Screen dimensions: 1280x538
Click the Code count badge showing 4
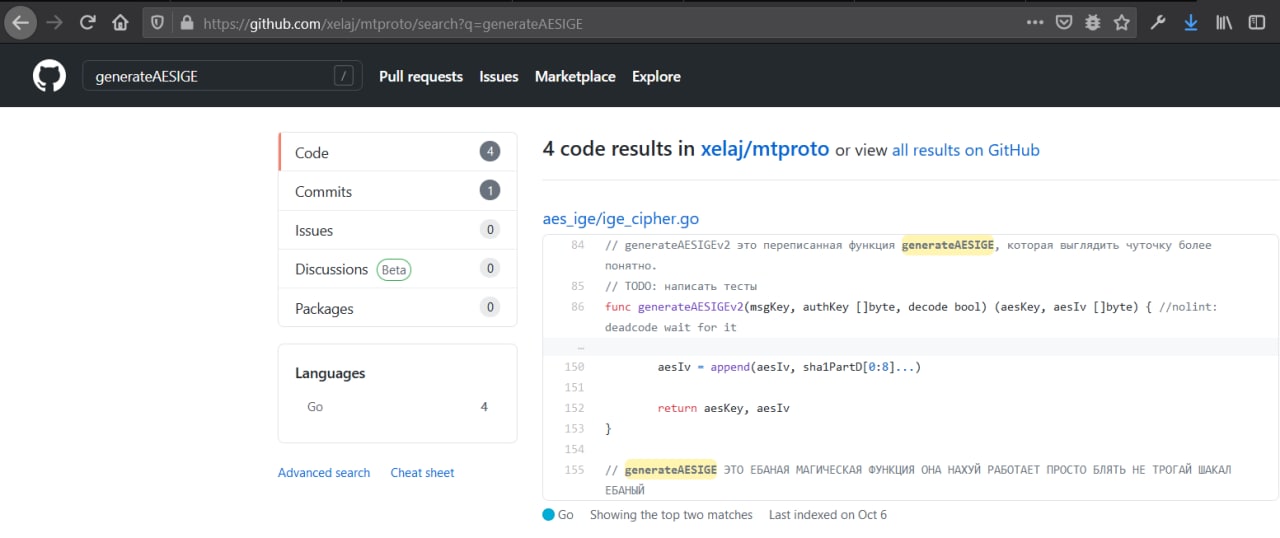[x=489, y=152]
